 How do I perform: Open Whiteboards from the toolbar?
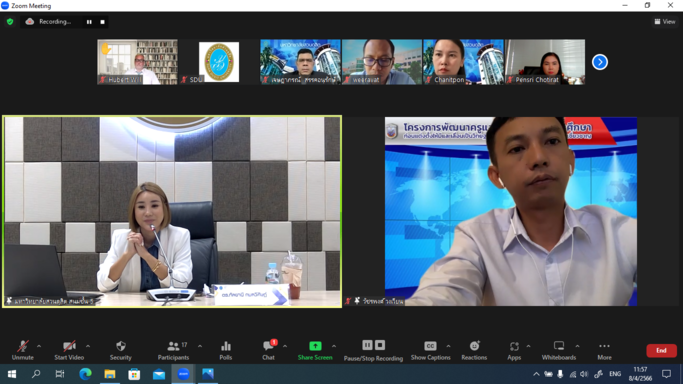pyautogui.click(x=559, y=350)
